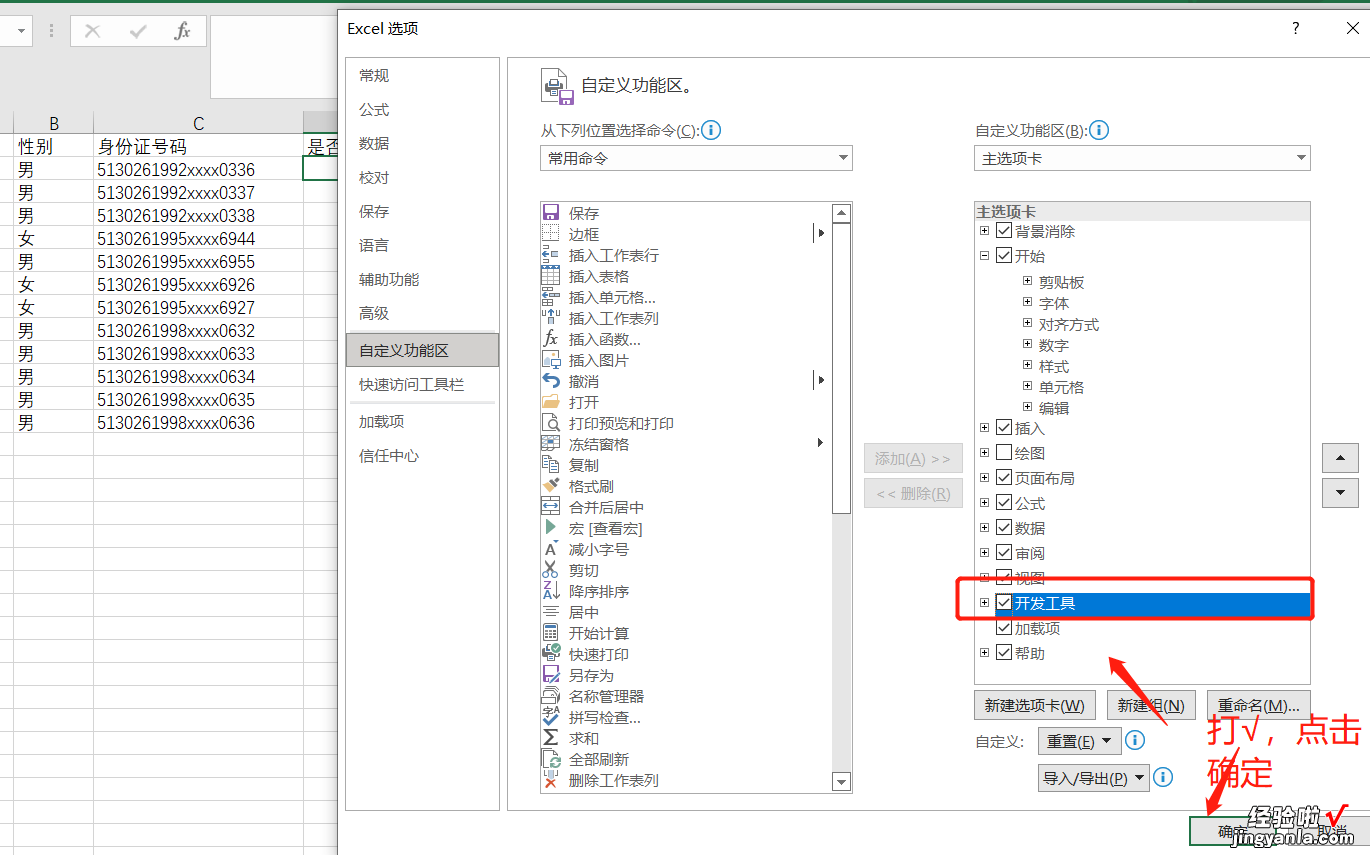The width and height of the screenshot is (1370, 855).
Task: Expand the 对齐方式 group node
Action: pyautogui.click(x=1027, y=324)
